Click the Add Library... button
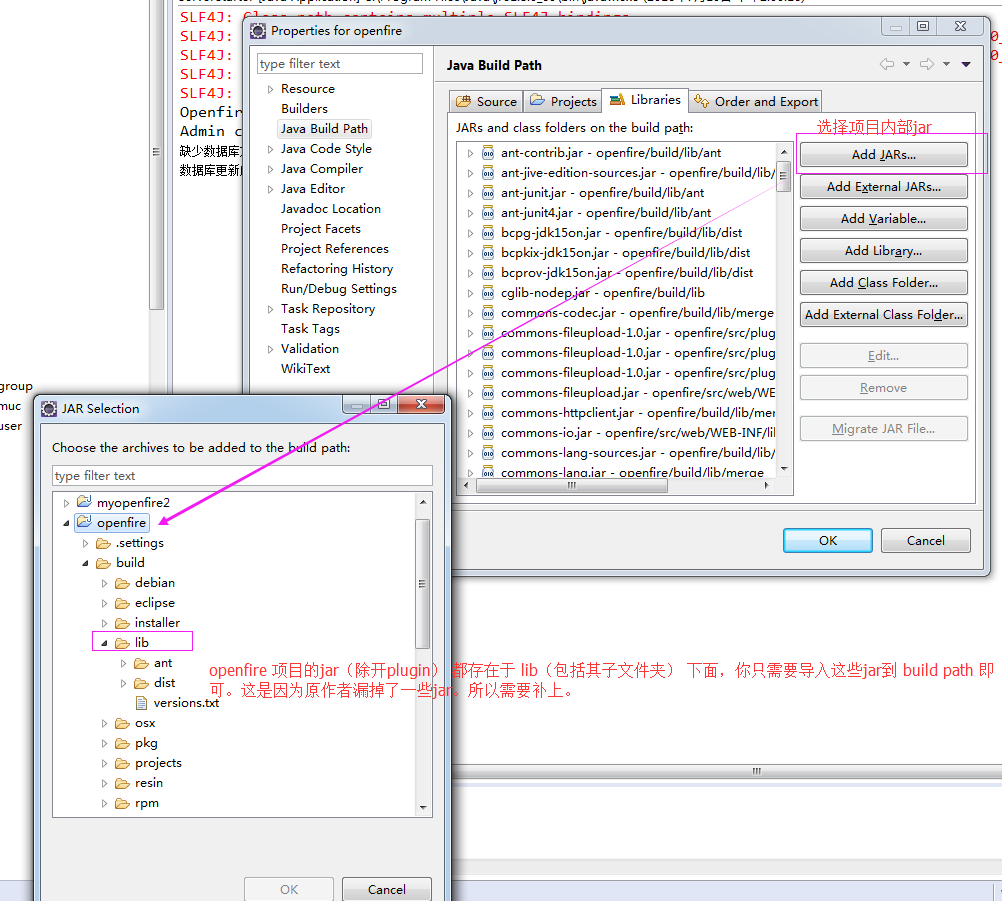This screenshot has height=901, width=1002. (883, 250)
